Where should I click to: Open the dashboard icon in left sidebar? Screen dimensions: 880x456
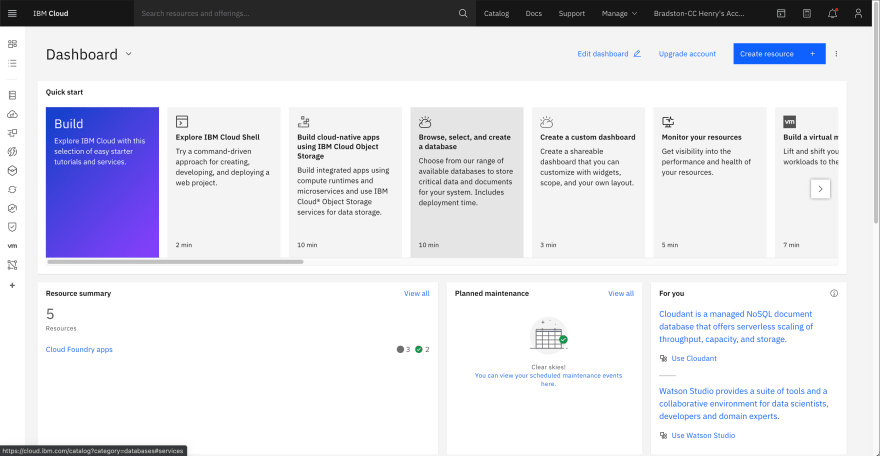[x=12, y=44]
